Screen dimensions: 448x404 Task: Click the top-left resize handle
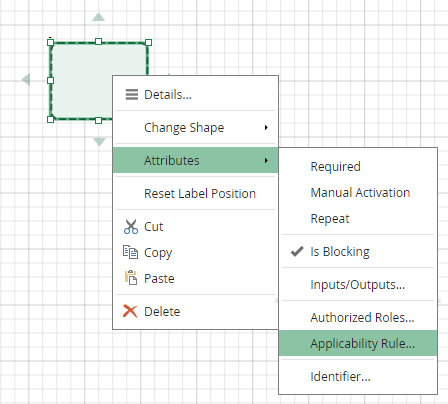(x=50, y=42)
